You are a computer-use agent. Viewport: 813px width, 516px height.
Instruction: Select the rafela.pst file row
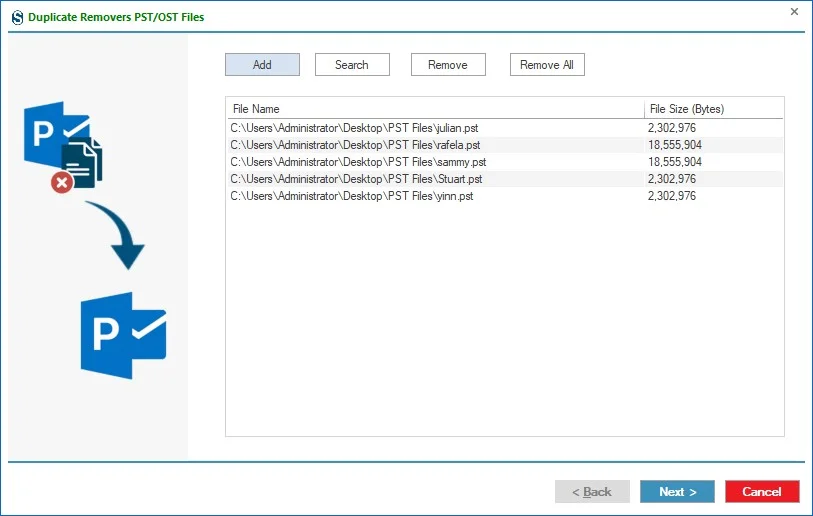pos(505,145)
